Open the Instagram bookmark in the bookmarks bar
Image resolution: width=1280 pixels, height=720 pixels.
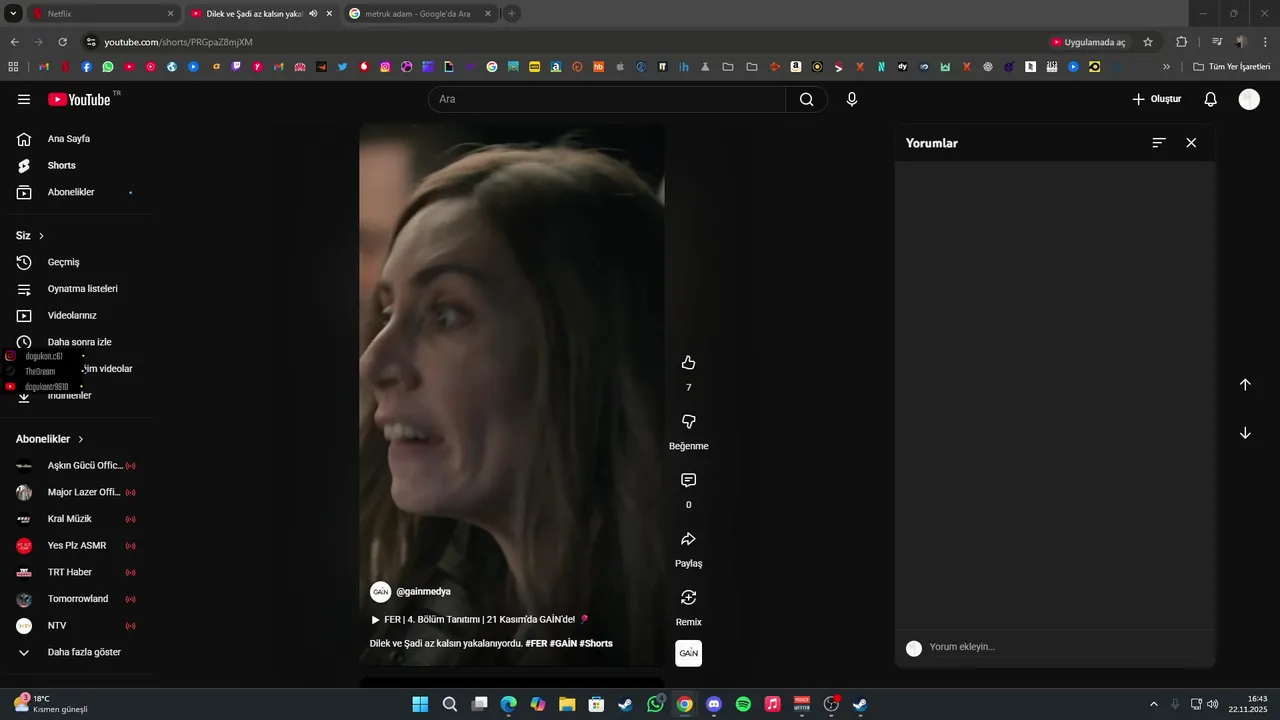[385, 67]
